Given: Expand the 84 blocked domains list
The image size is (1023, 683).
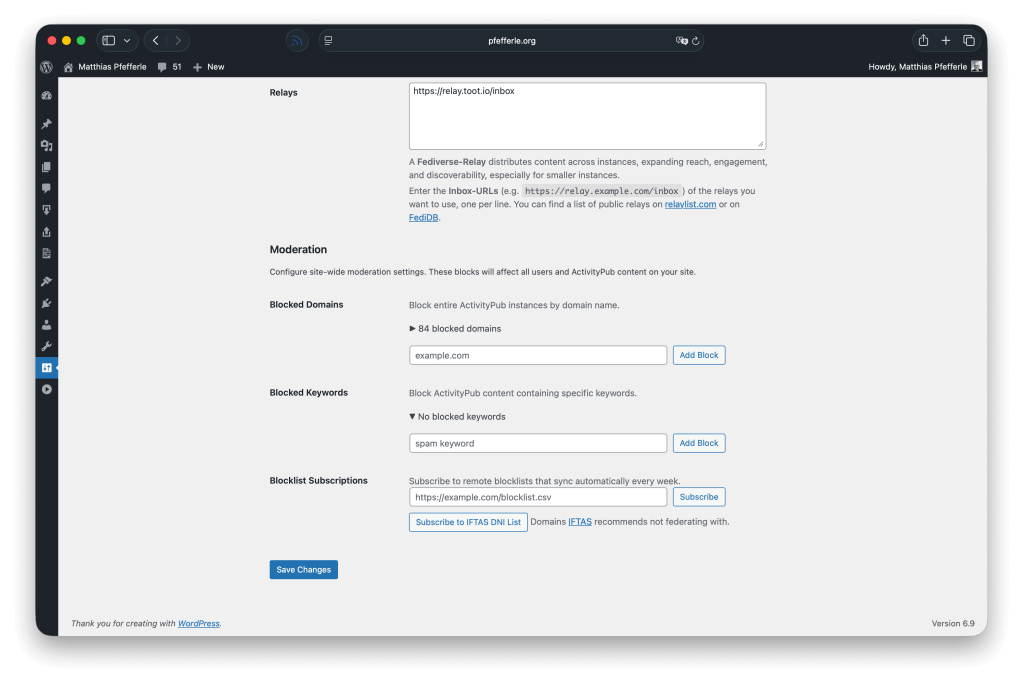Looking at the screenshot, I should pos(455,328).
